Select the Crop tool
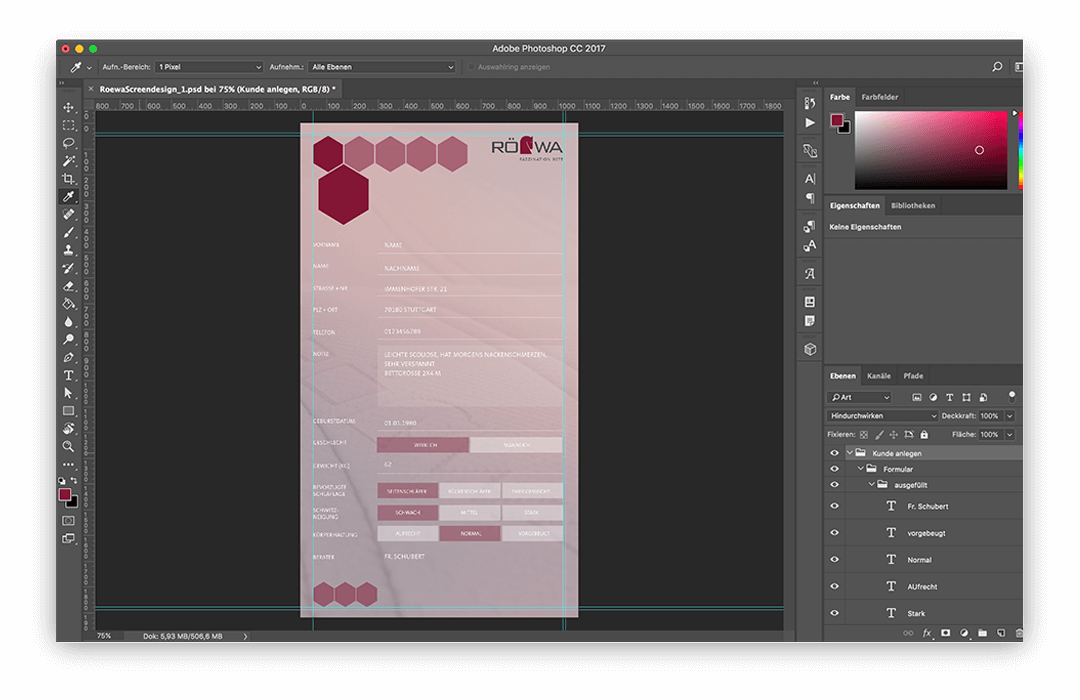 (68, 179)
